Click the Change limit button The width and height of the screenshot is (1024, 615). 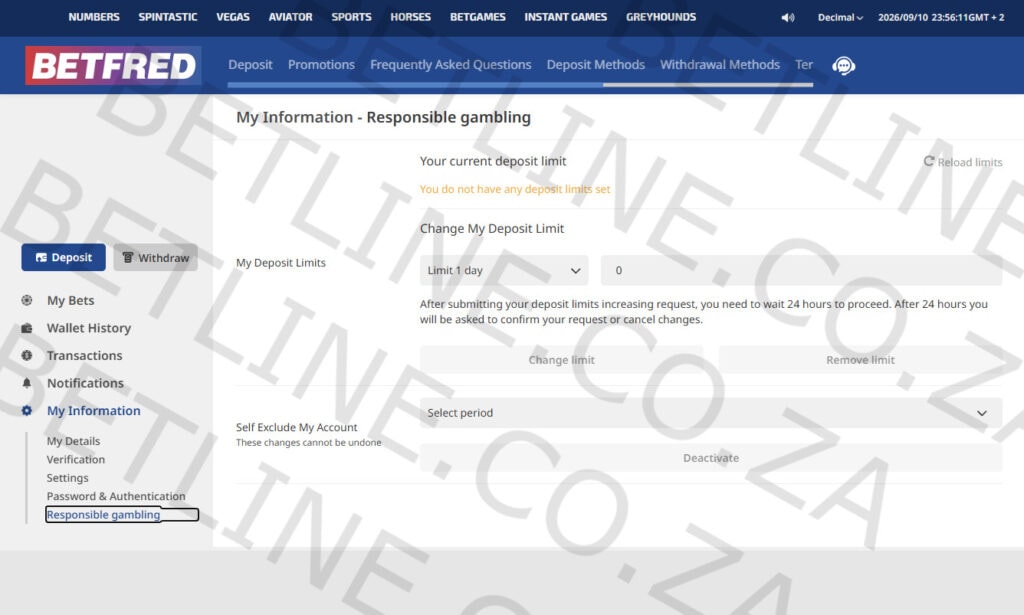coord(562,360)
